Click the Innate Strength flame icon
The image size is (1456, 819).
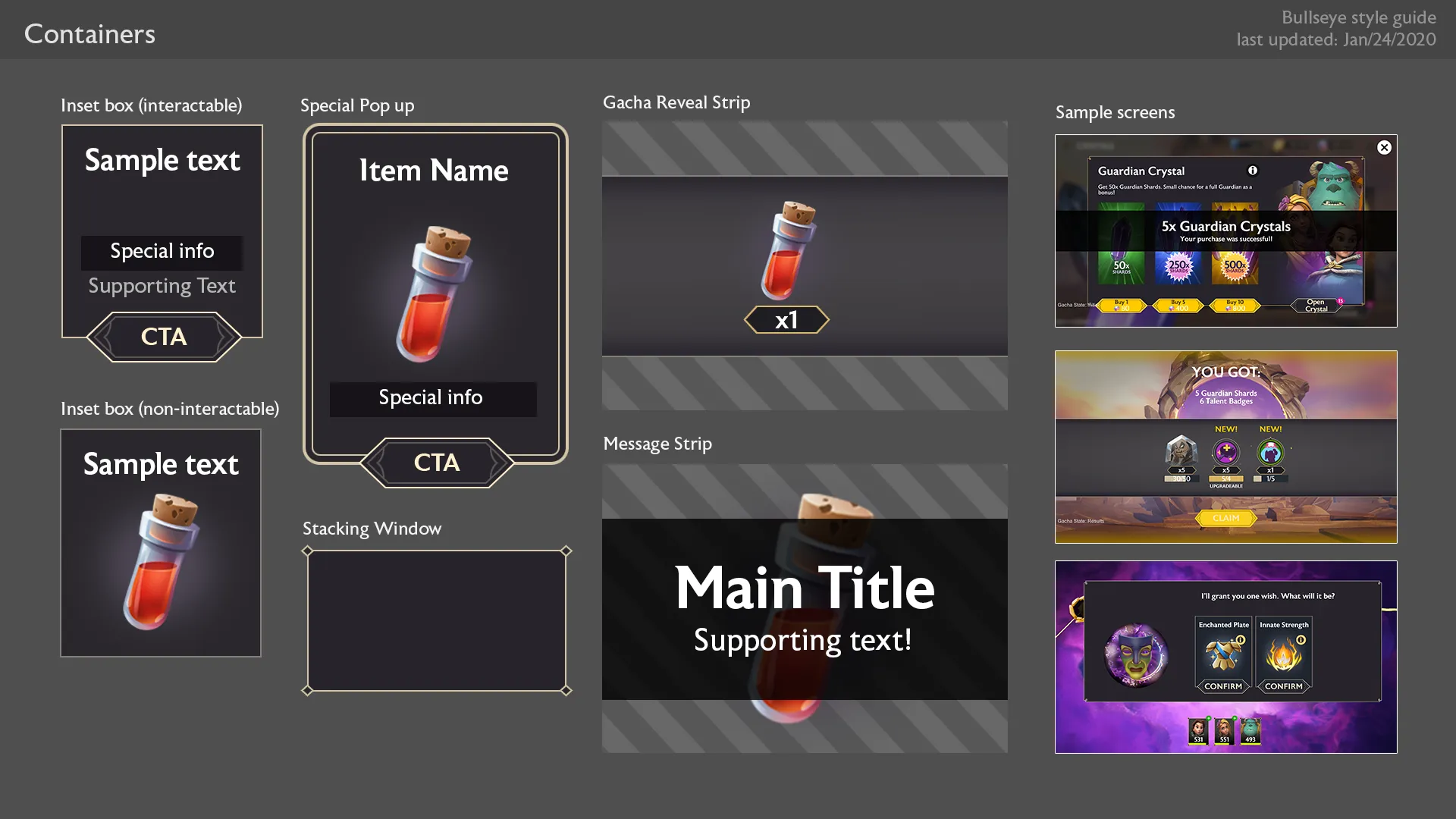coord(1283,654)
